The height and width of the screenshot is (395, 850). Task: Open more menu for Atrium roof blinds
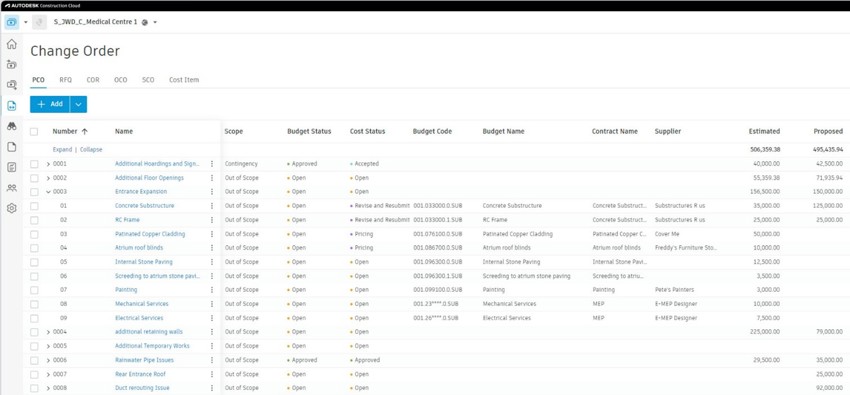coord(212,248)
